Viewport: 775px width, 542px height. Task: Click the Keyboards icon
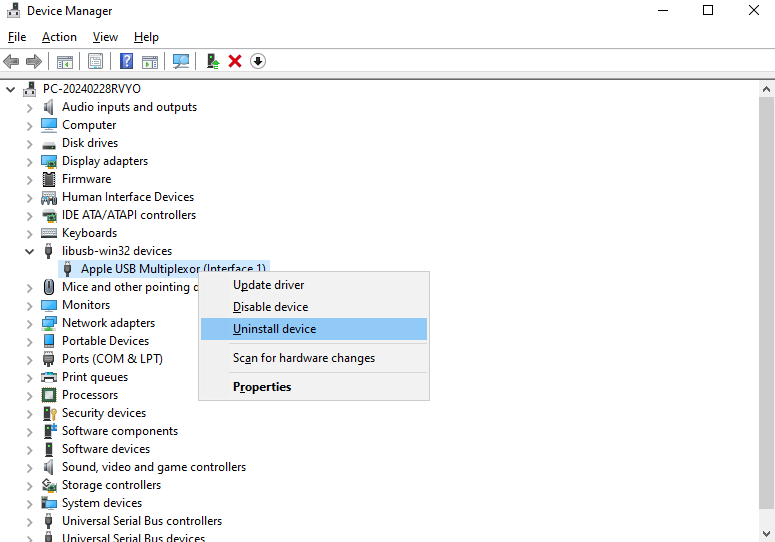point(48,233)
